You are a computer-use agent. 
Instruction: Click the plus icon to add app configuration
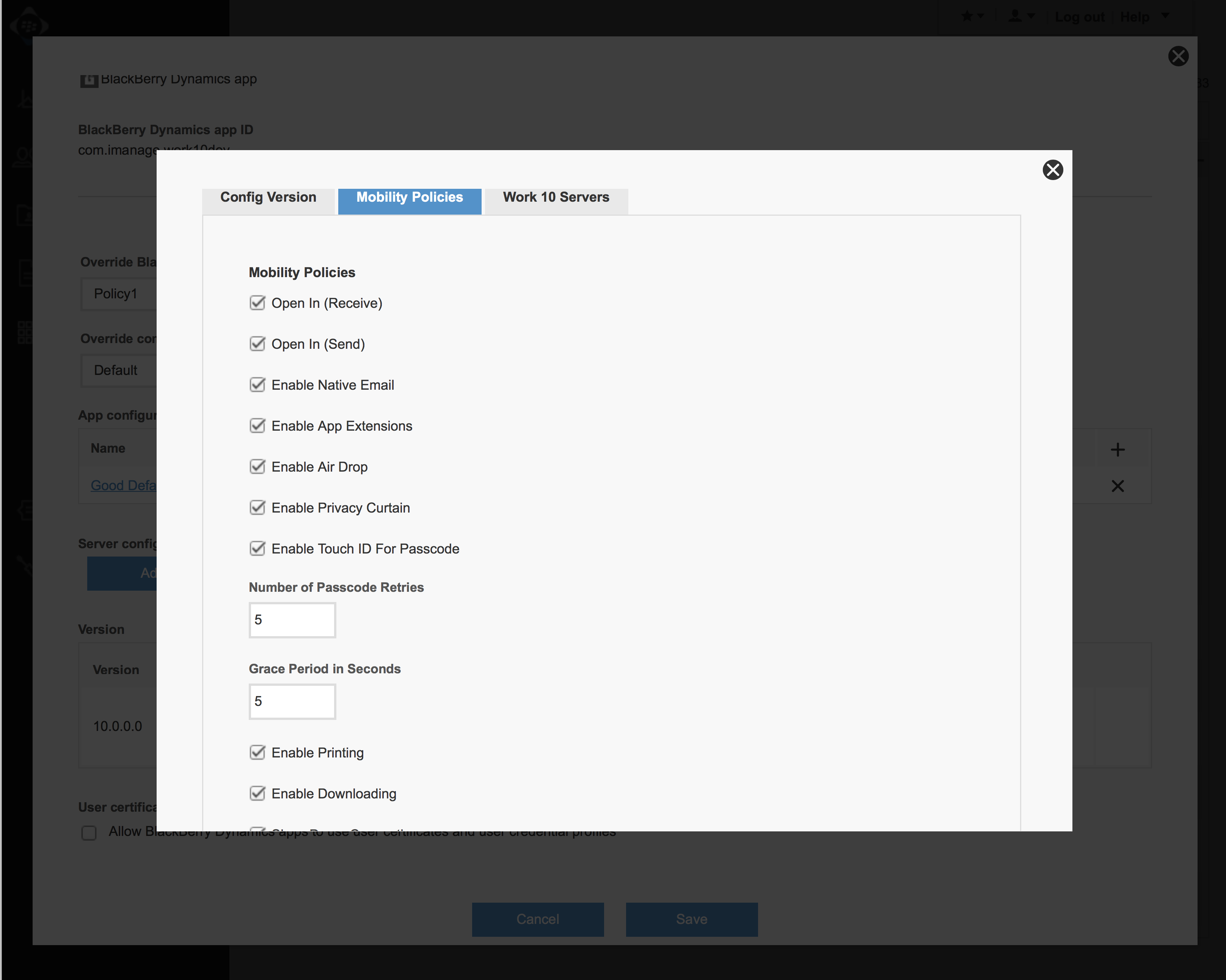click(1118, 450)
